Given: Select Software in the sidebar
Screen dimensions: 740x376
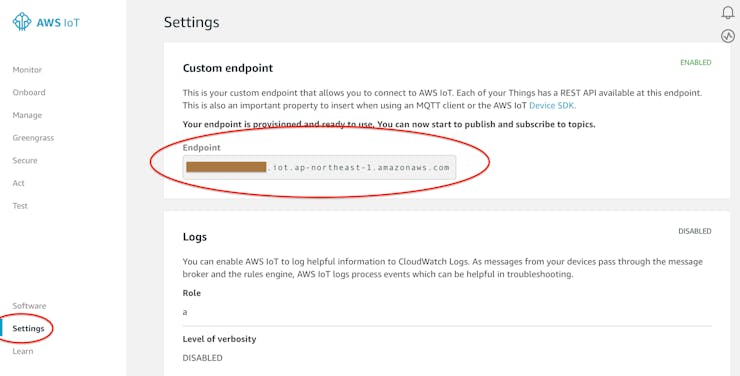Looking at the screenshot, I should pyautogui.click(x=29, y=306).
